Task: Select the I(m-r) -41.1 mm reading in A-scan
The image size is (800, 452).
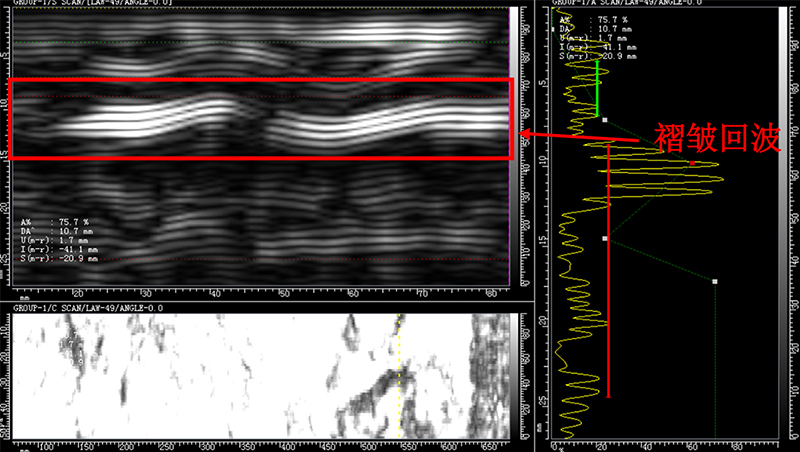Action: pyautogui.click(x=597, y=47)
